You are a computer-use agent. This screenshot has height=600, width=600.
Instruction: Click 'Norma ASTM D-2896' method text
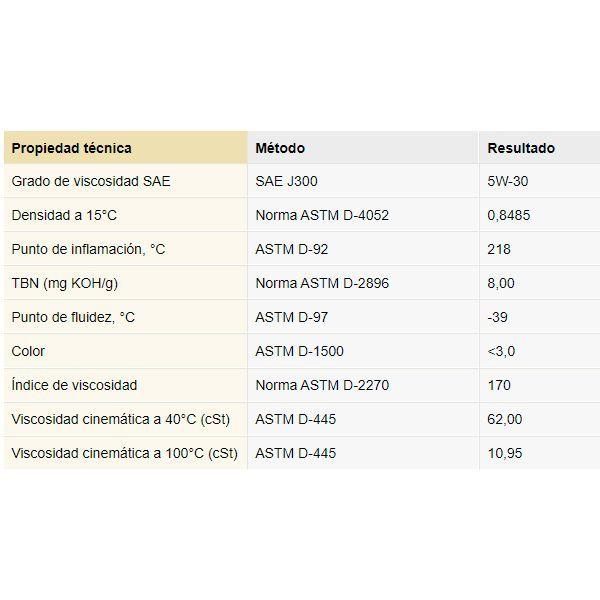322,284
